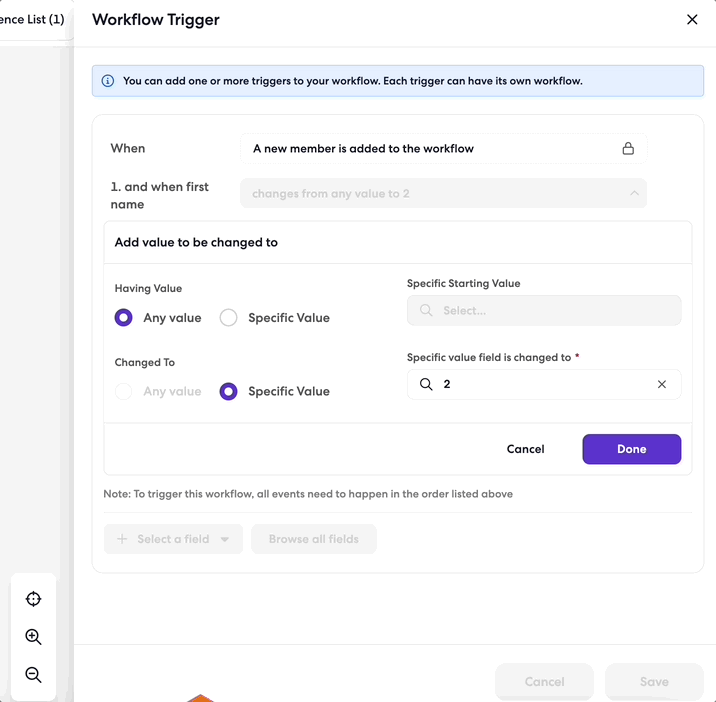
Task: Open the Specific Starting Value select box
Action: coord(544,311)
